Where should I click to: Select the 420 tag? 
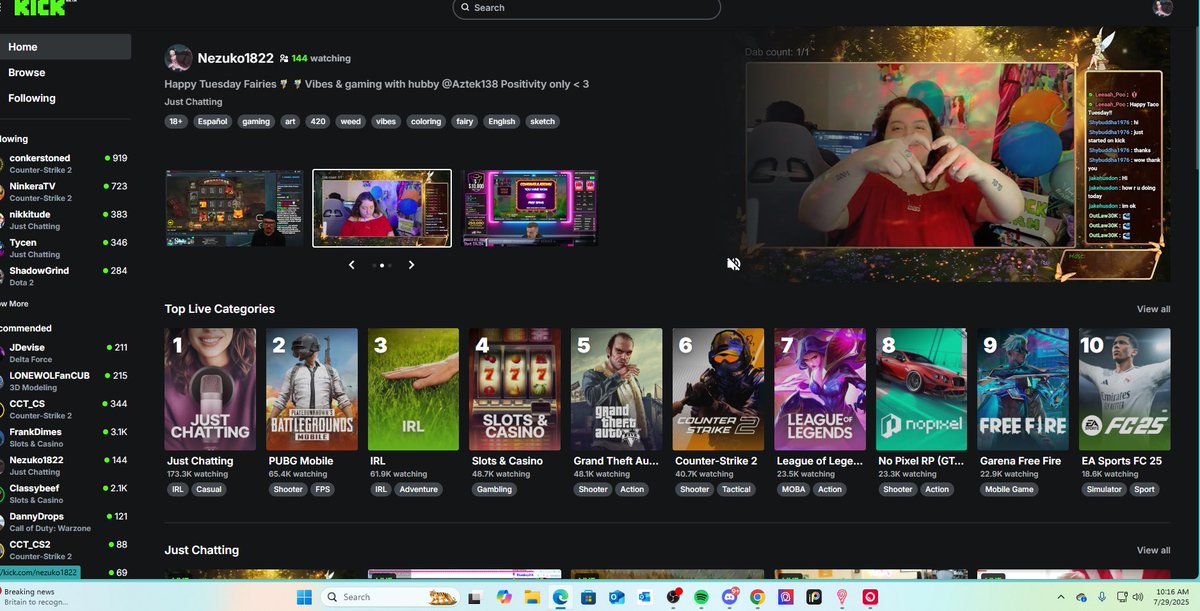(x=318, y=121)
